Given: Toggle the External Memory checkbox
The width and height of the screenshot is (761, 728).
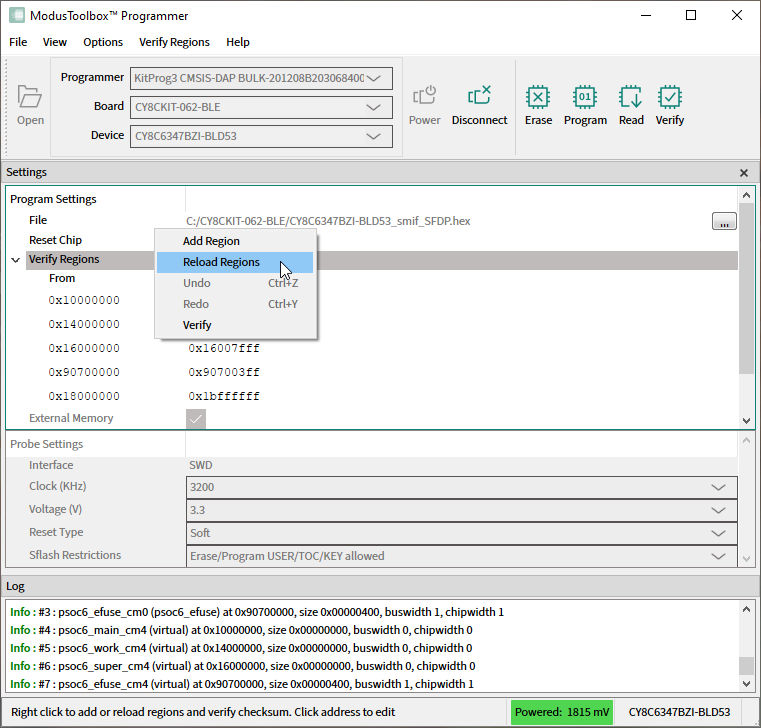Looking at the screenshot, I should pos(196,419).
